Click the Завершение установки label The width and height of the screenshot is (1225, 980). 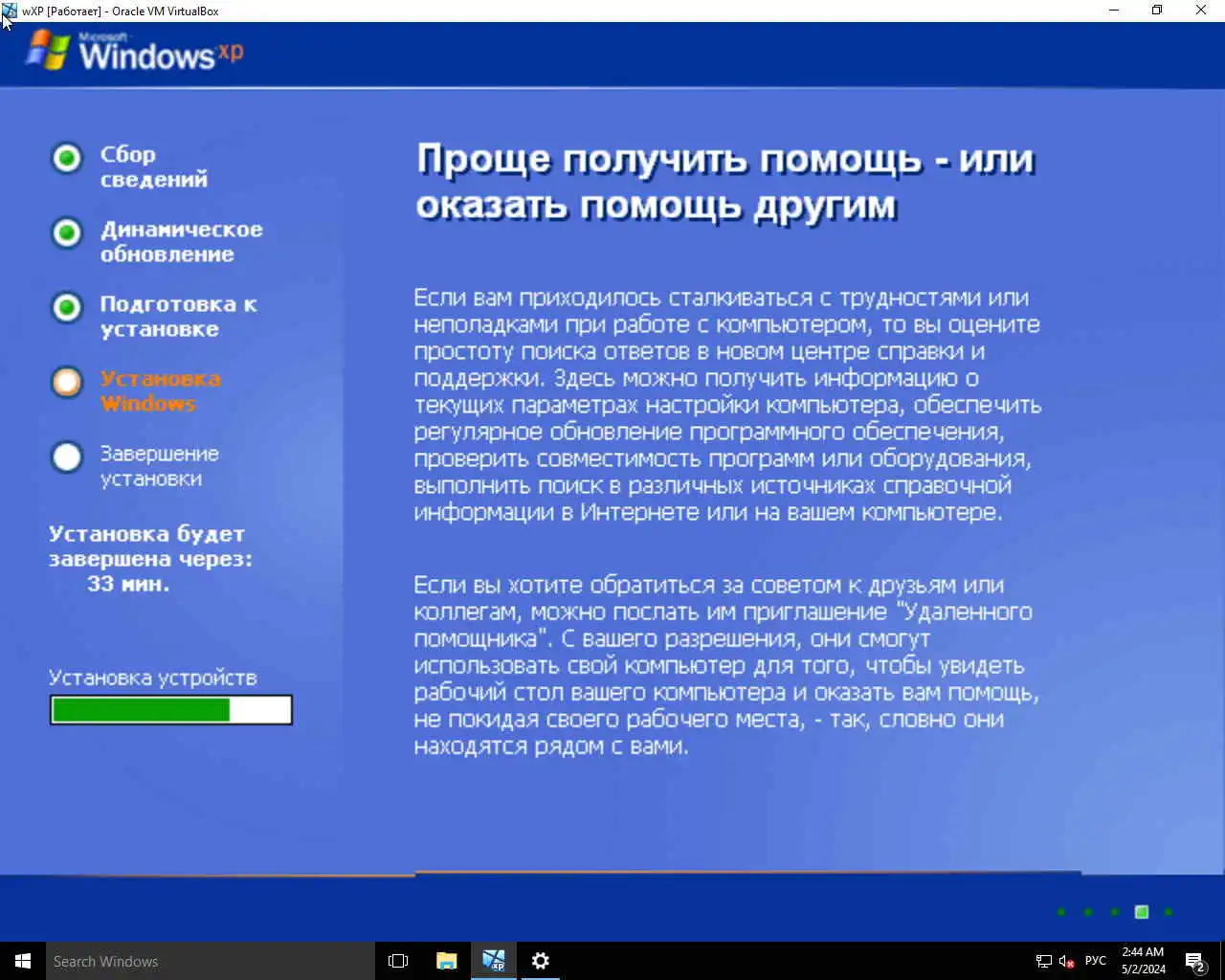pos(159,466)
